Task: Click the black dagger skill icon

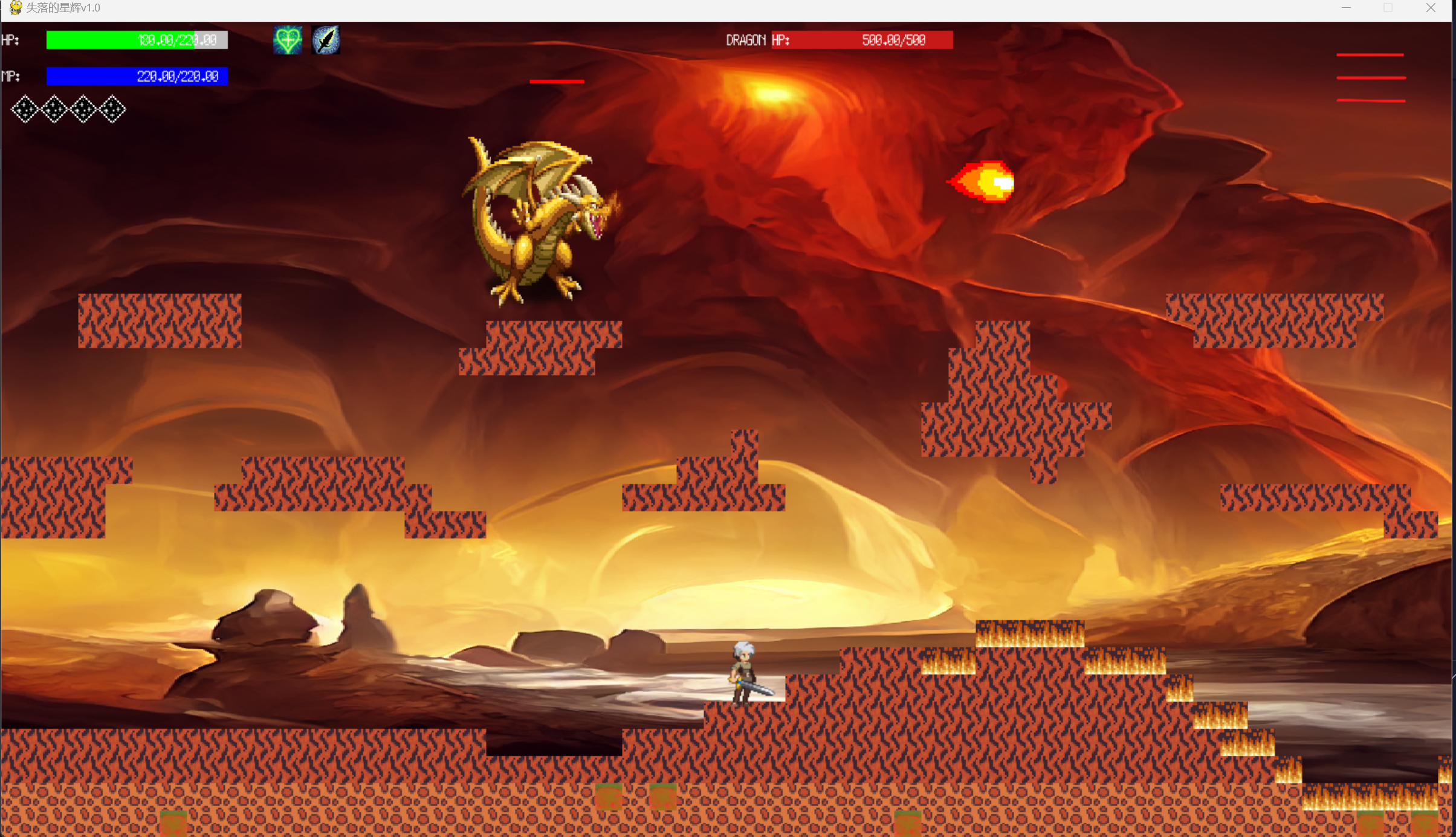Action: click(x=326, y=40)
